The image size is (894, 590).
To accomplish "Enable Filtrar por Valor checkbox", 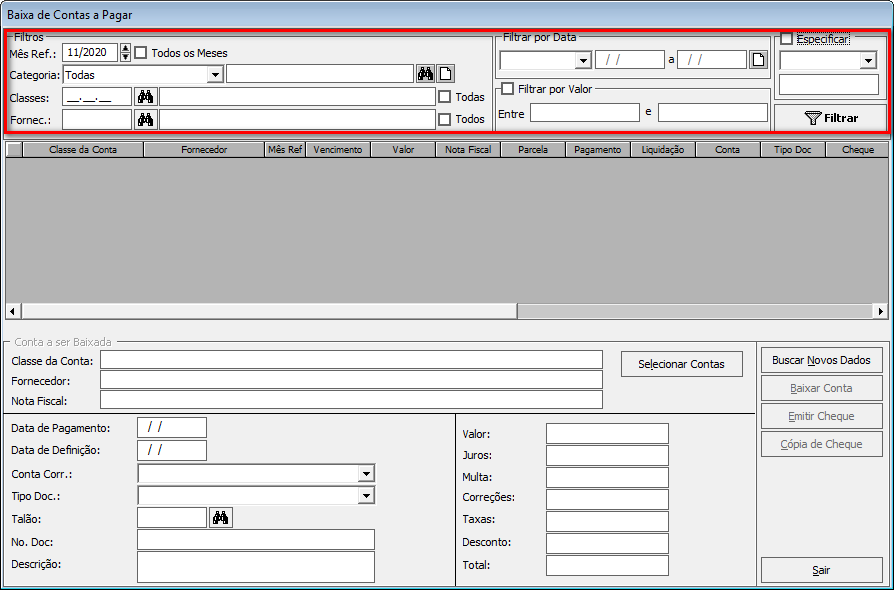I will [507, 89].
